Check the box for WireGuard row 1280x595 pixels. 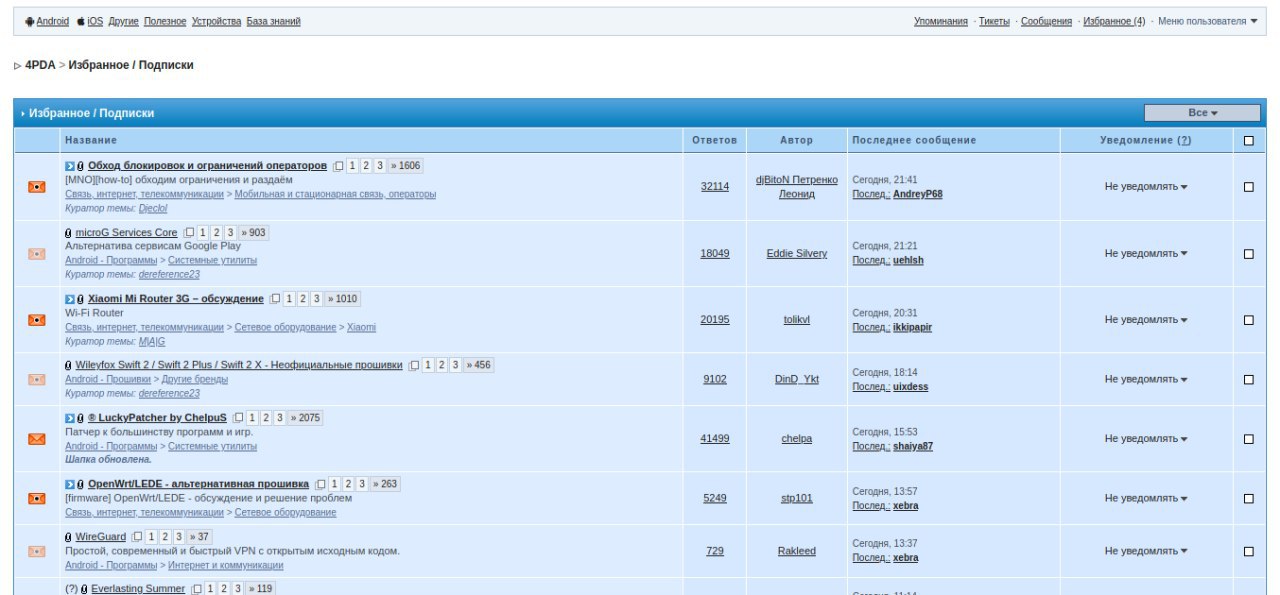coord(1248,551)
